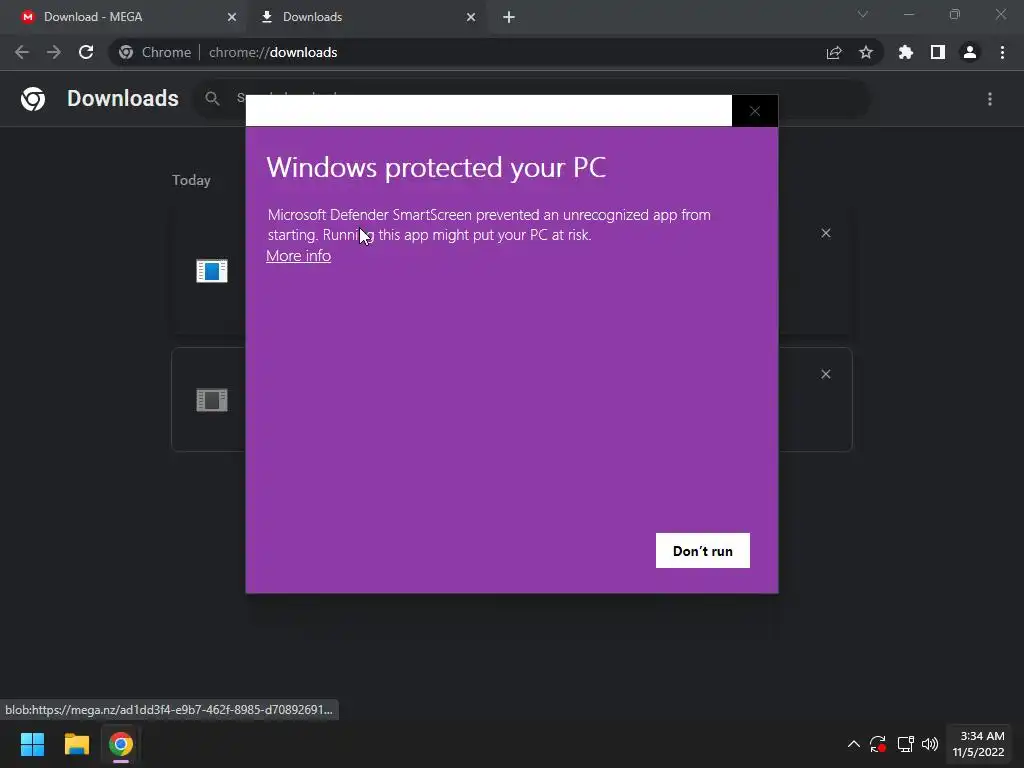Toggle the browser side panel
The width and height of the screenshot is (1024, 768).
pyautogui.click(x=938, y=52)
